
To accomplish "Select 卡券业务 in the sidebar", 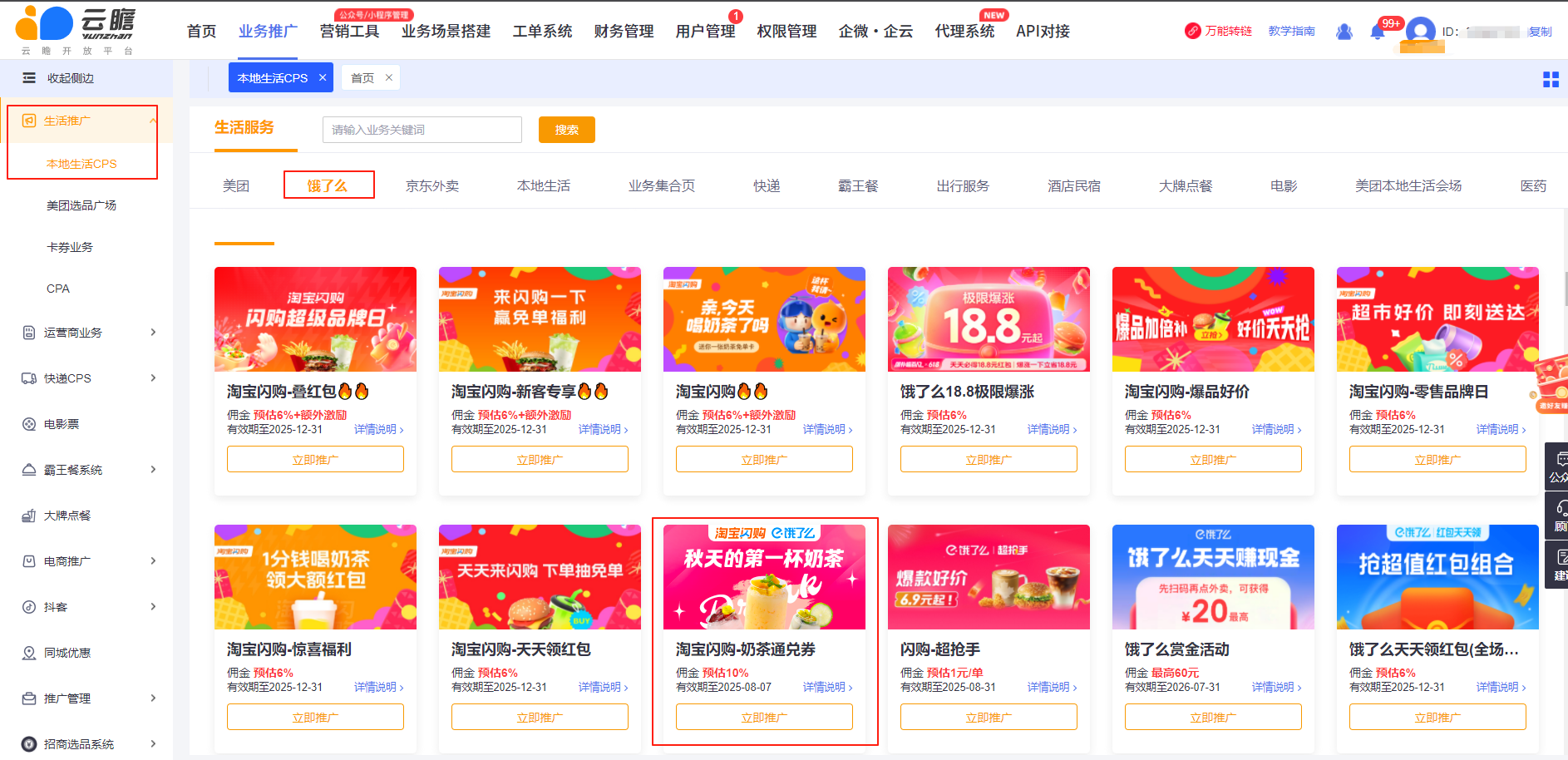I will click(70, 247).
